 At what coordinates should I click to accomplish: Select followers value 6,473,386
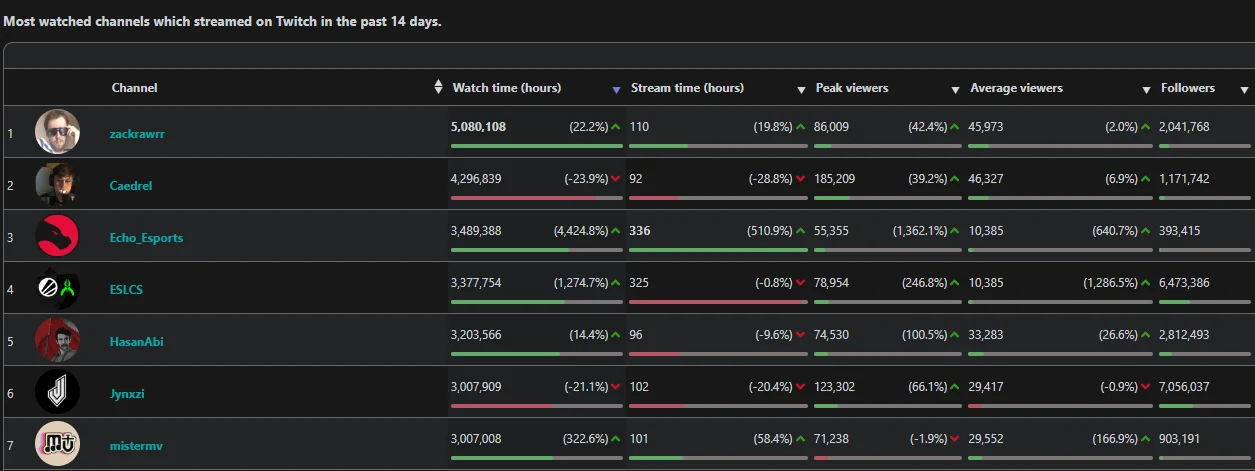[x=1184, y=283]
